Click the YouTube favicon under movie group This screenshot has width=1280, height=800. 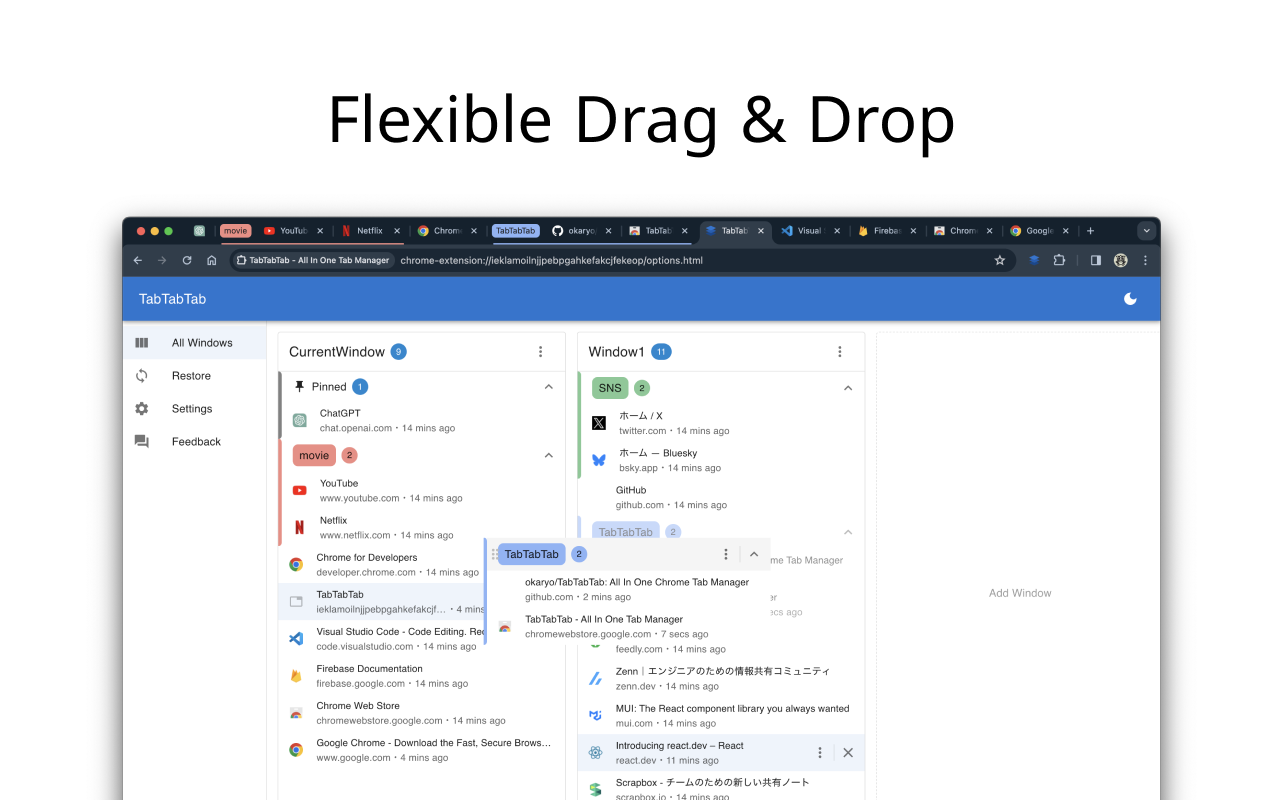[x=299, y=490]
